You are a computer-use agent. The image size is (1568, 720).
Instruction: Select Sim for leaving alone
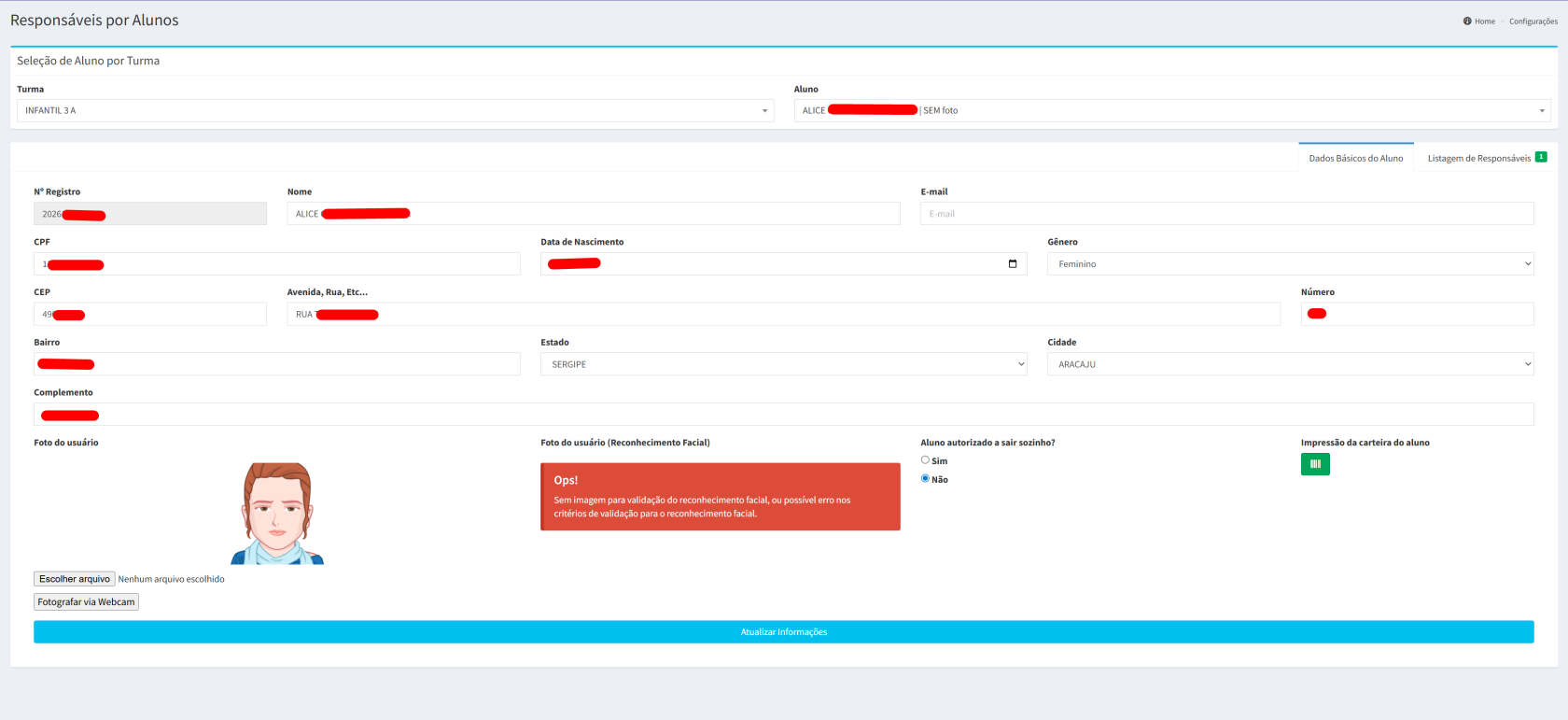click(x=925, y=459)
